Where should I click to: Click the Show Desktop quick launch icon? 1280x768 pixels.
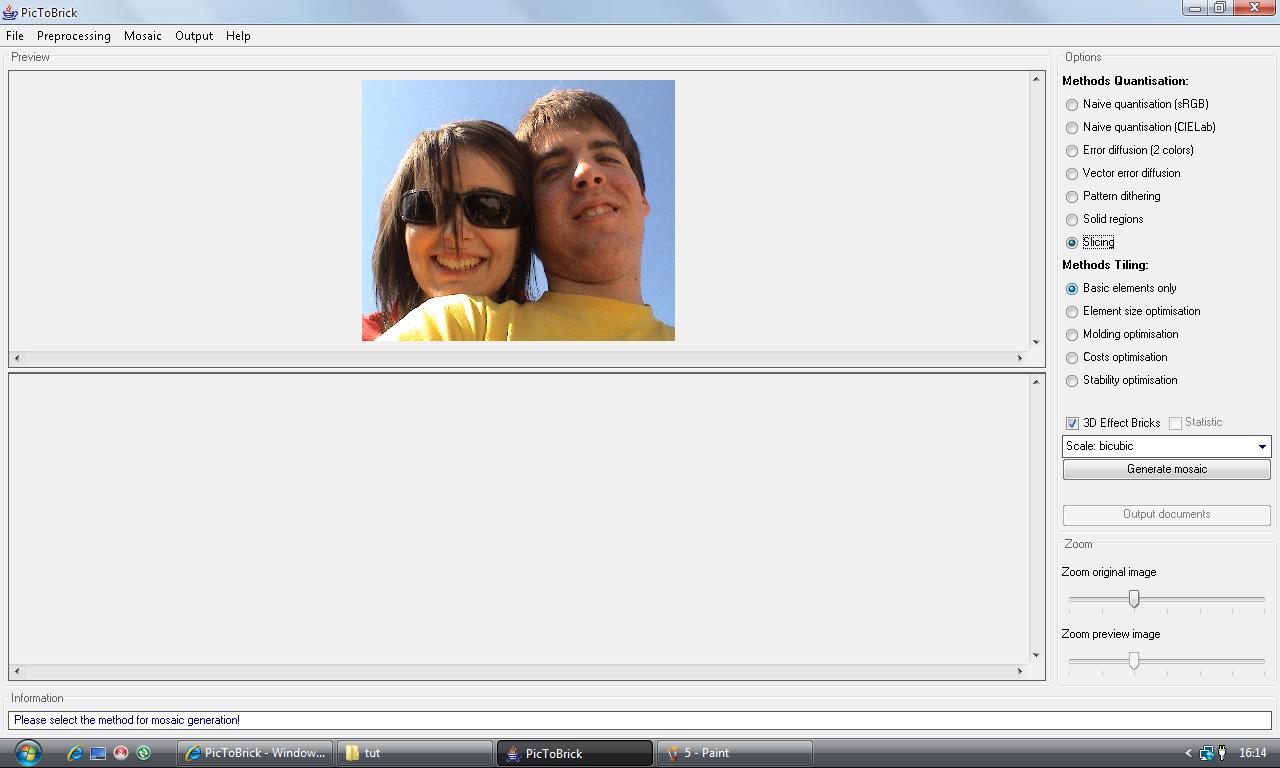click(98, 753)
